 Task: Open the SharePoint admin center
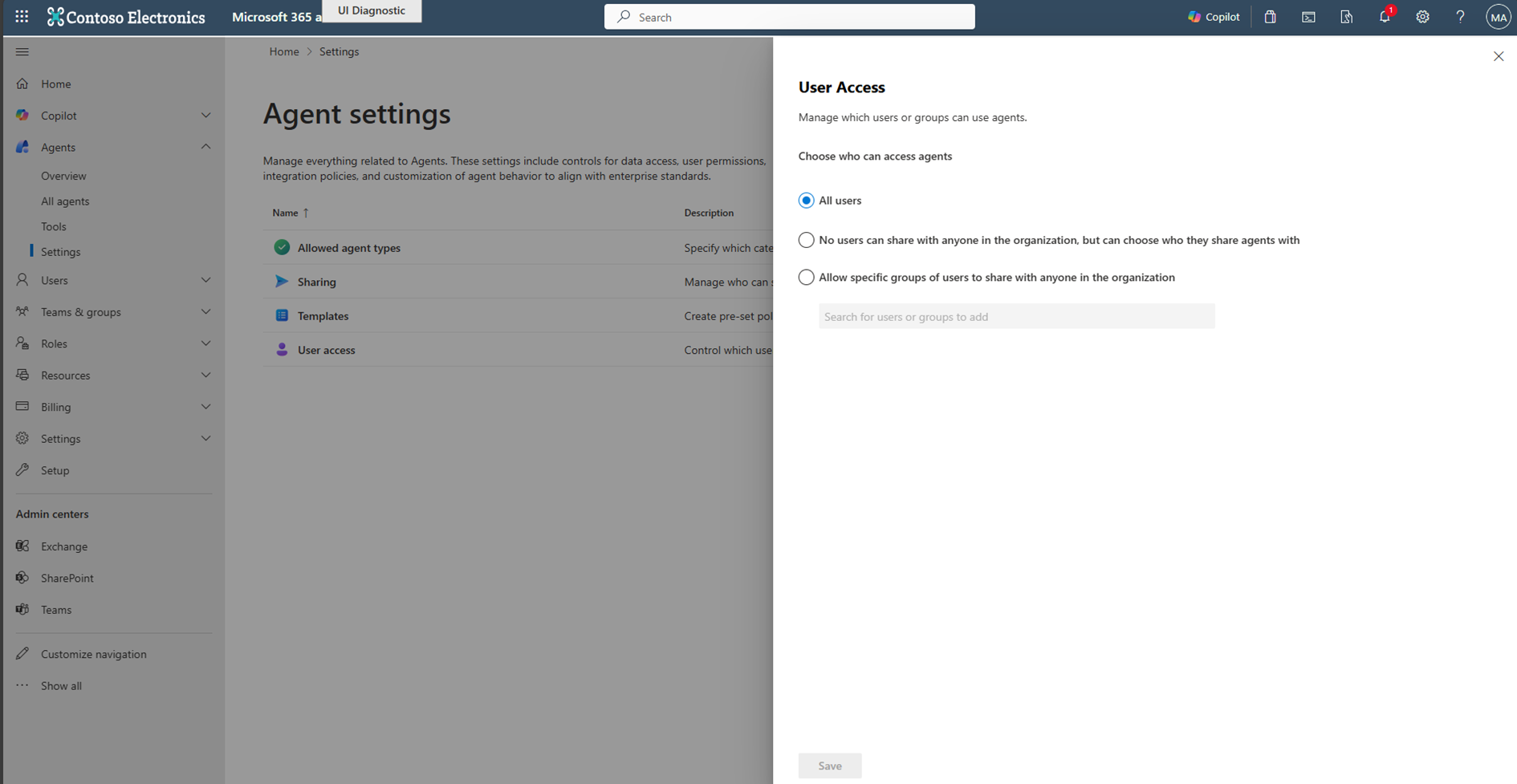(66, 578)
